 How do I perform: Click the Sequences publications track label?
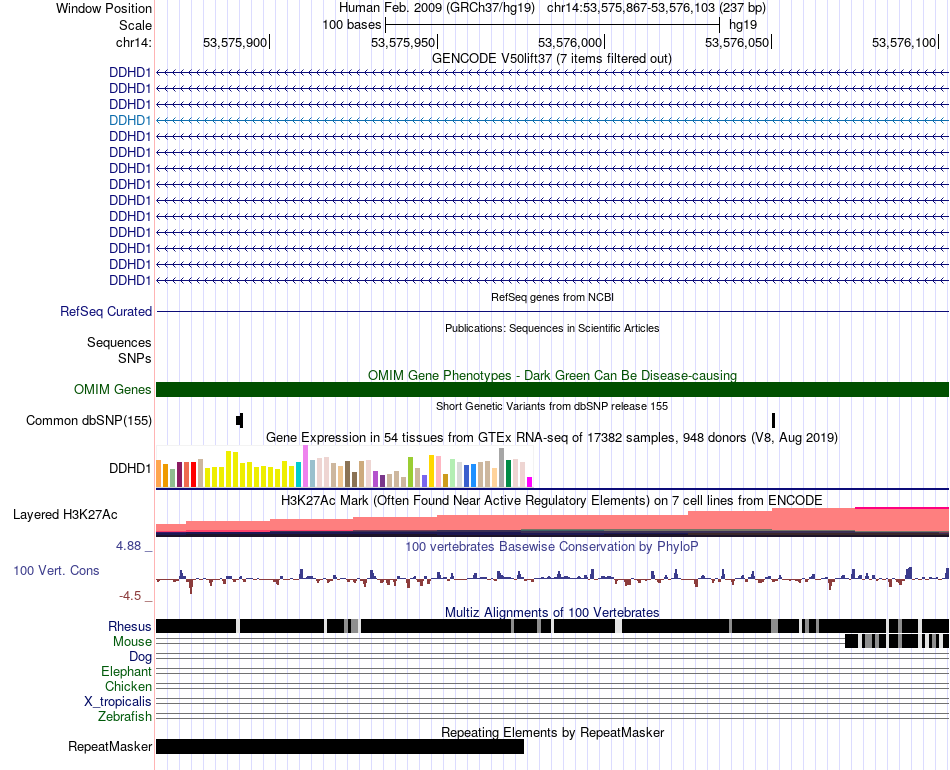(x=119, y=342)
